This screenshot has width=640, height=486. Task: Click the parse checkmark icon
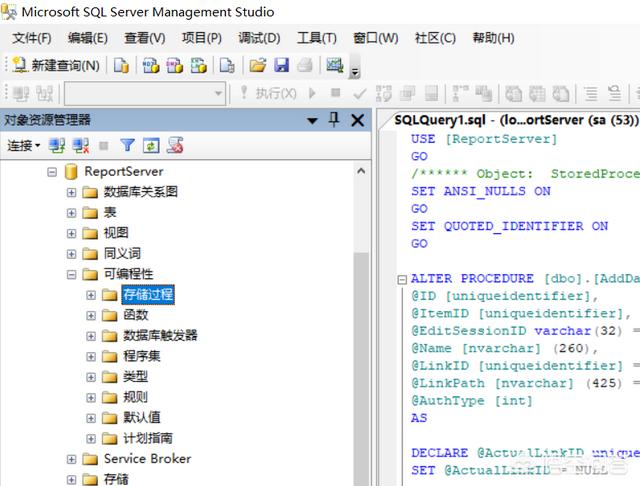tap(360, 94)
